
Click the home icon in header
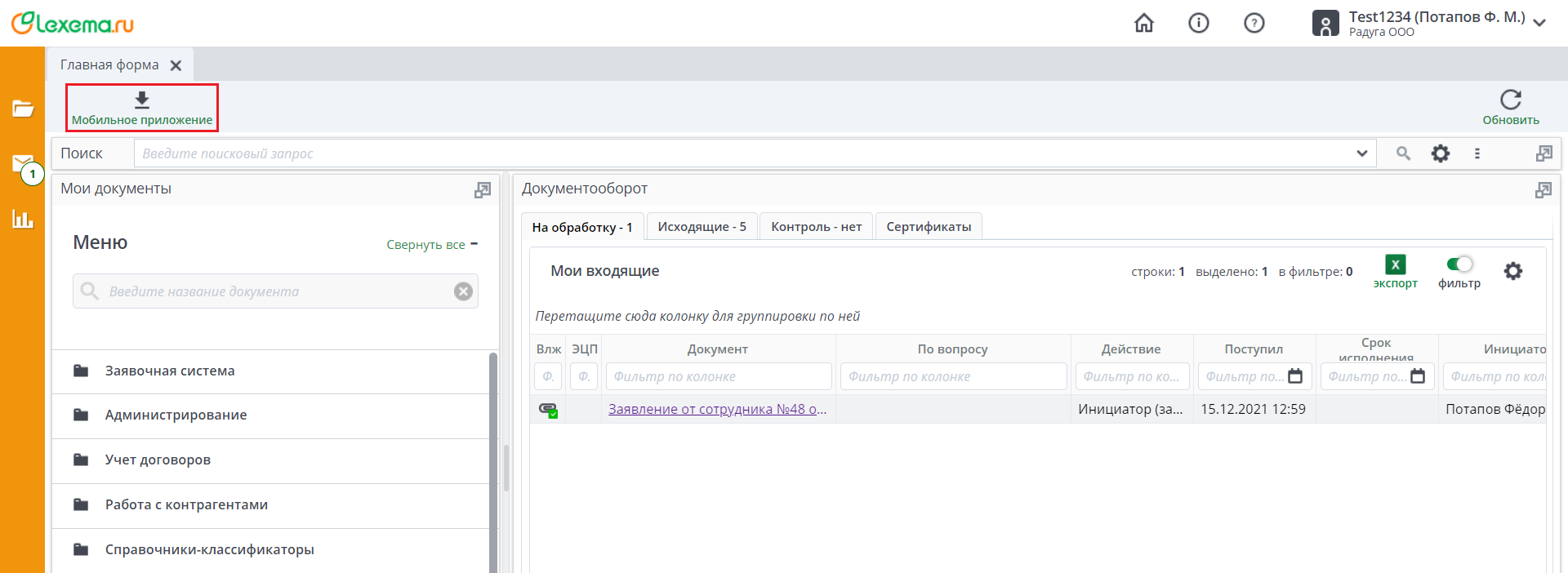(1144, 23)
